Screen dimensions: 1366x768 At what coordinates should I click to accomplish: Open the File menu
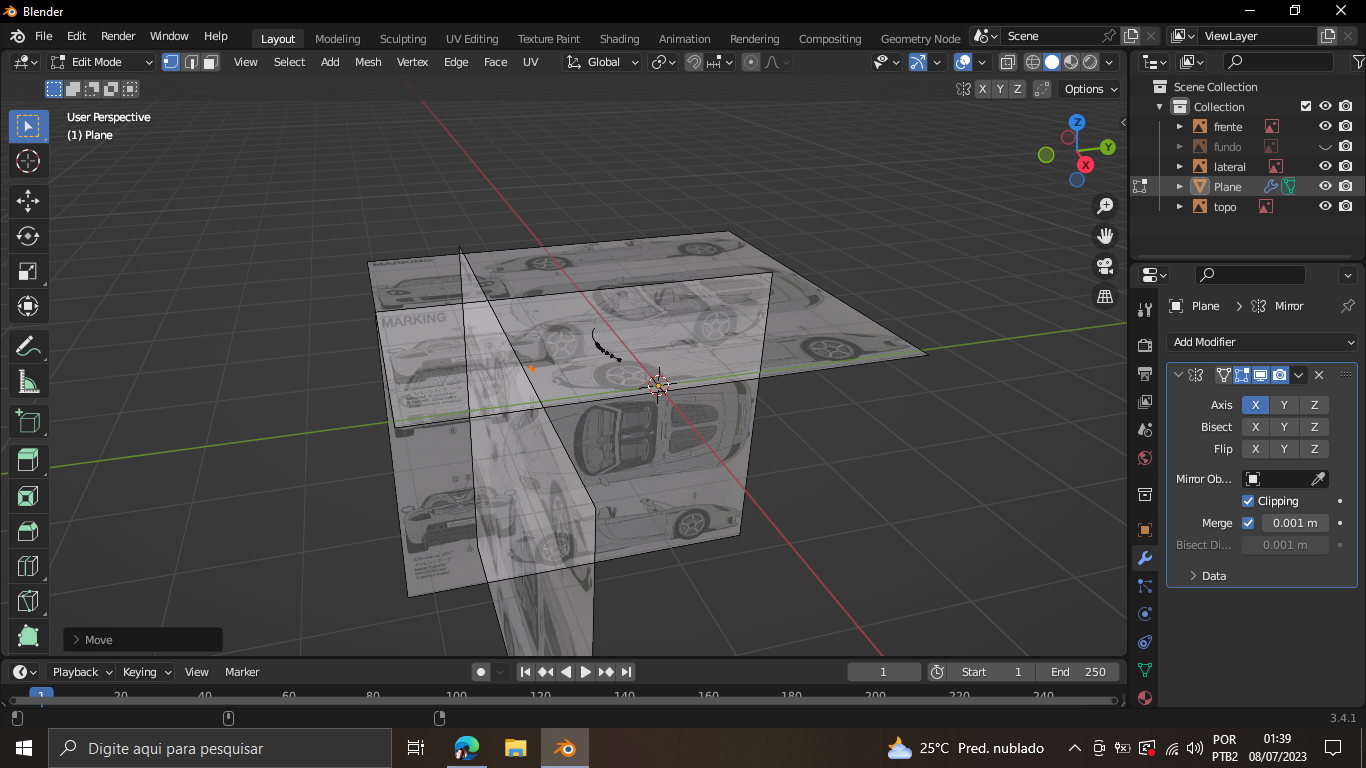(44, 36)
